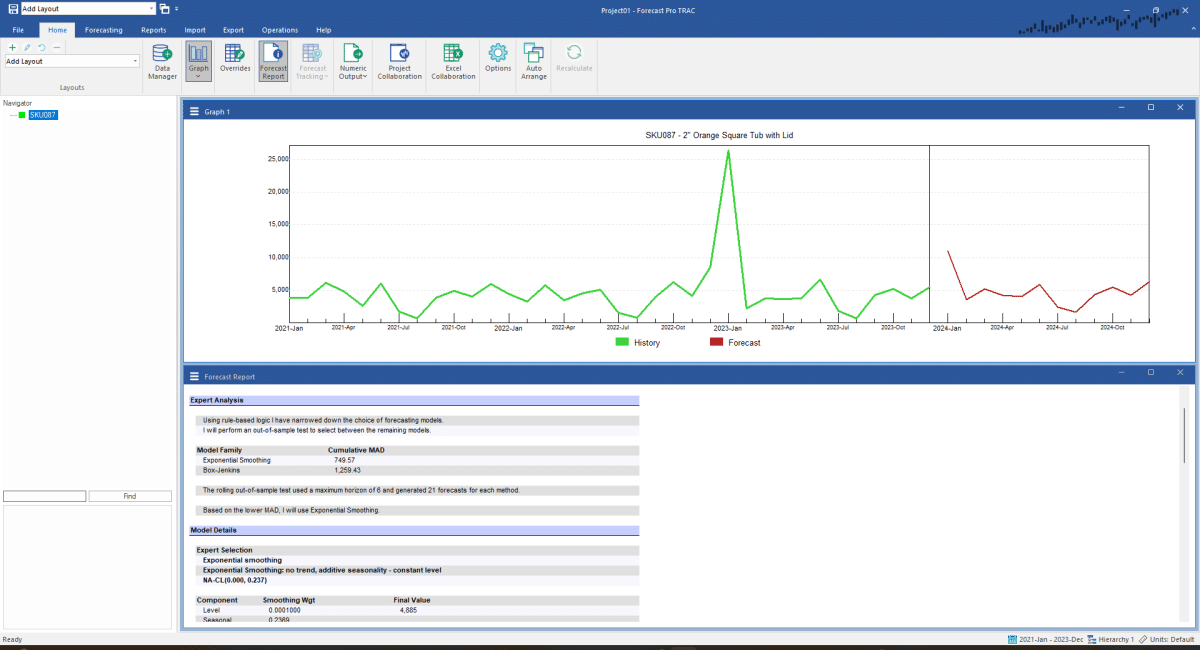The width and height of the screenshot is (1200, 650).
Task: Click the graph title SKU087 Orange Square Tub
Action: [x=719, y=134]
